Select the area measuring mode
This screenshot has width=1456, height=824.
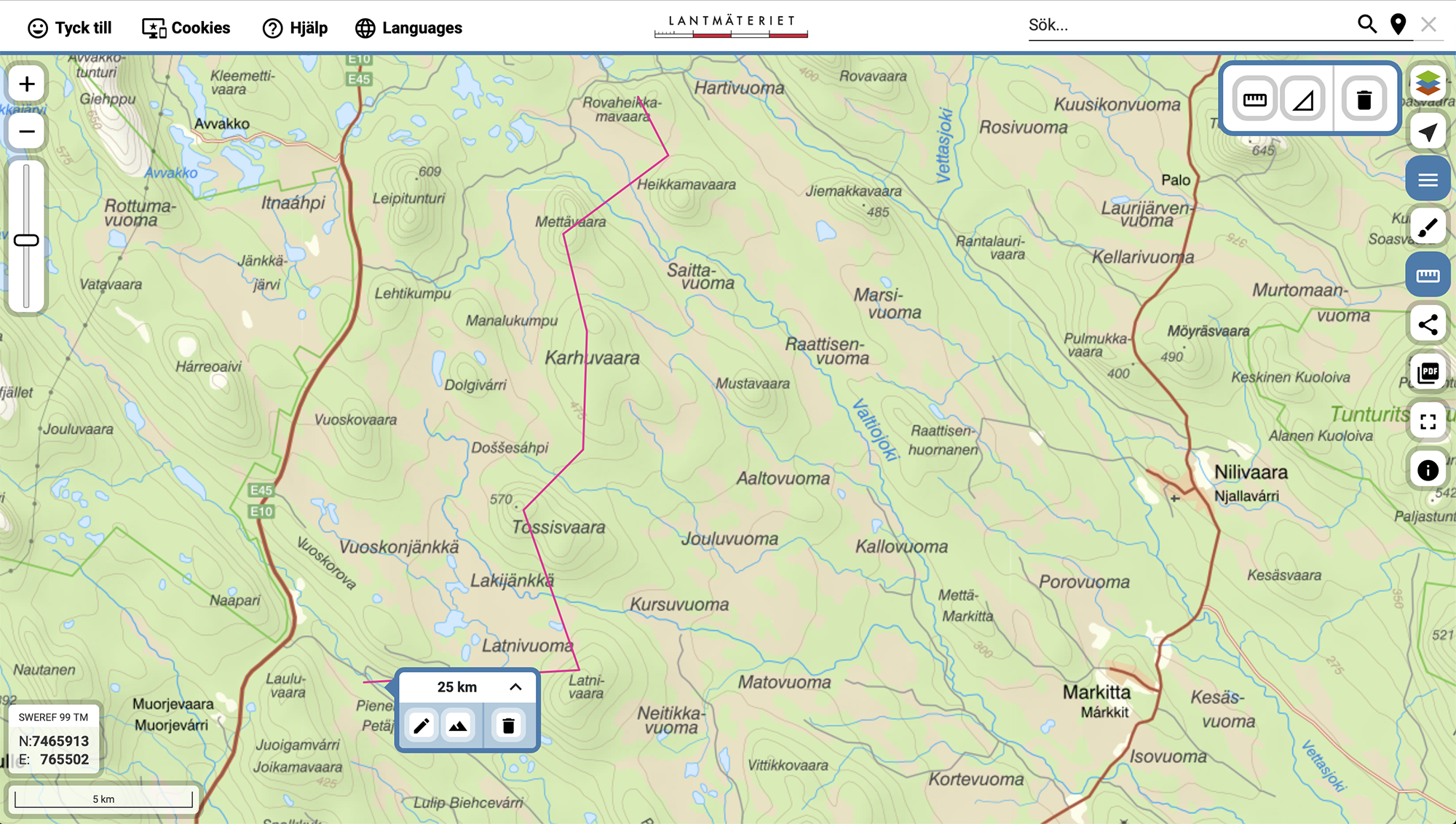(x=1302, y=99)
